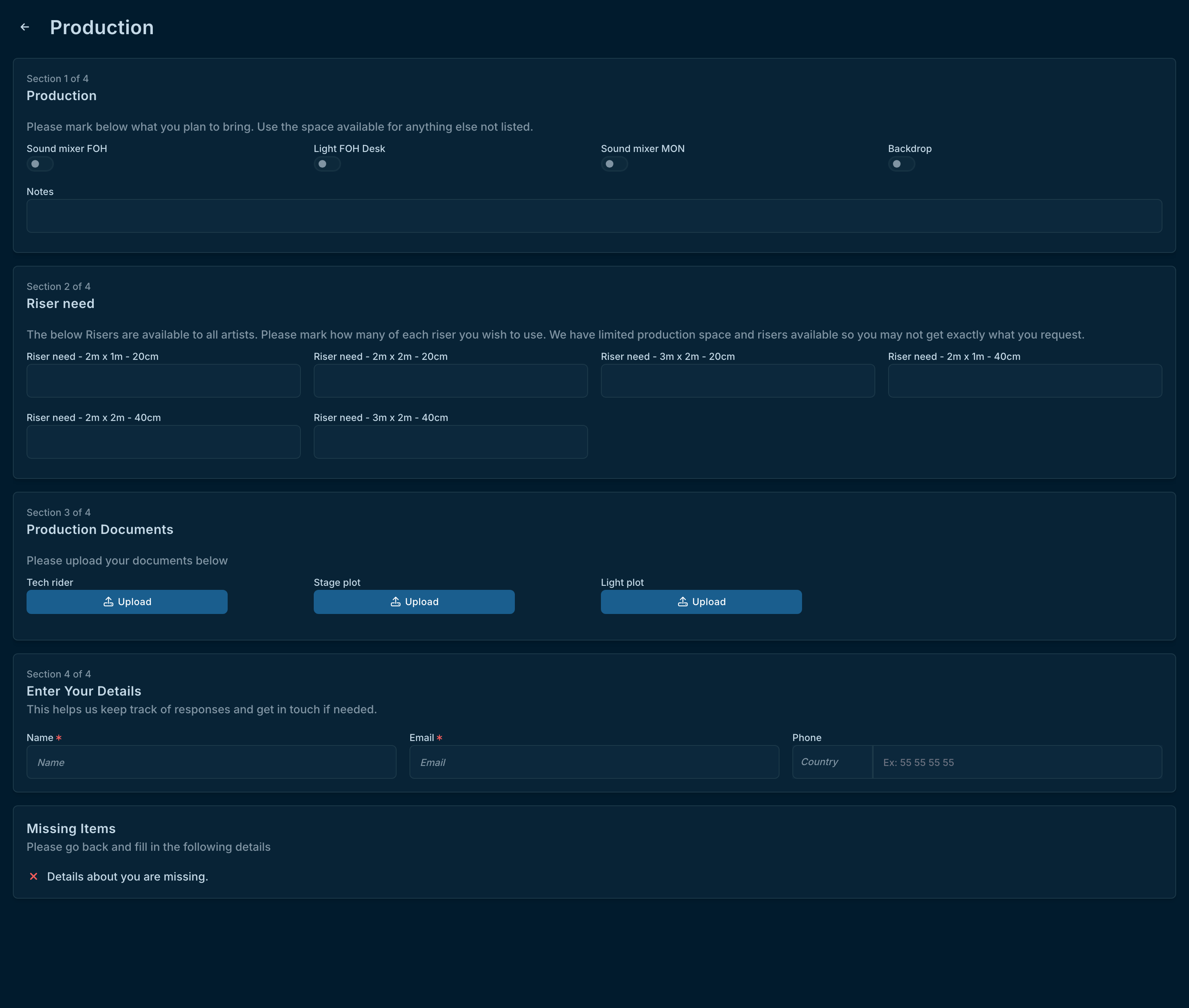Click the Email input field
Viewport: 1189px width, 1008px height.
point(594,762)
